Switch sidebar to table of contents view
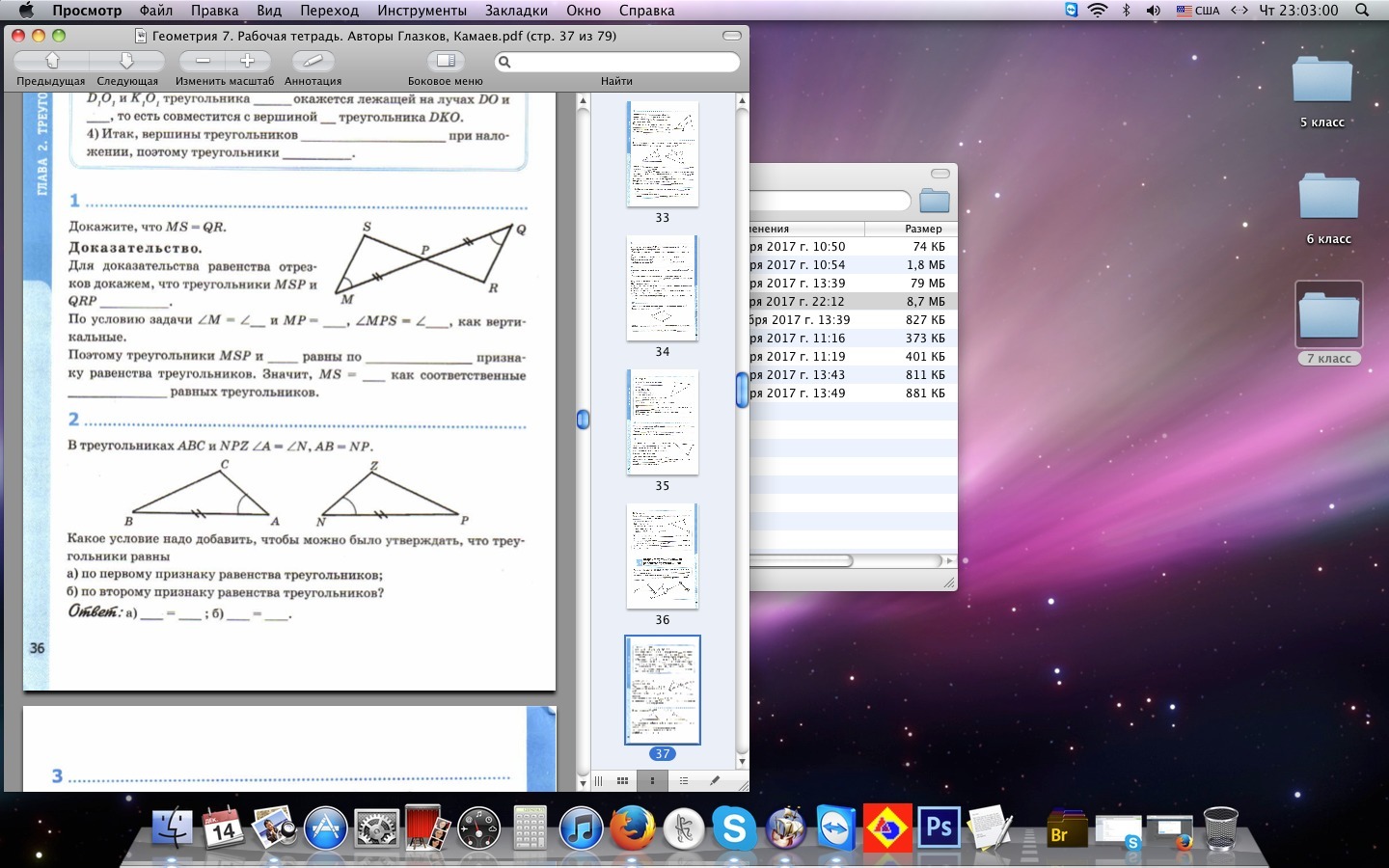Screen dimensions: 1389x868 [683, 781]
